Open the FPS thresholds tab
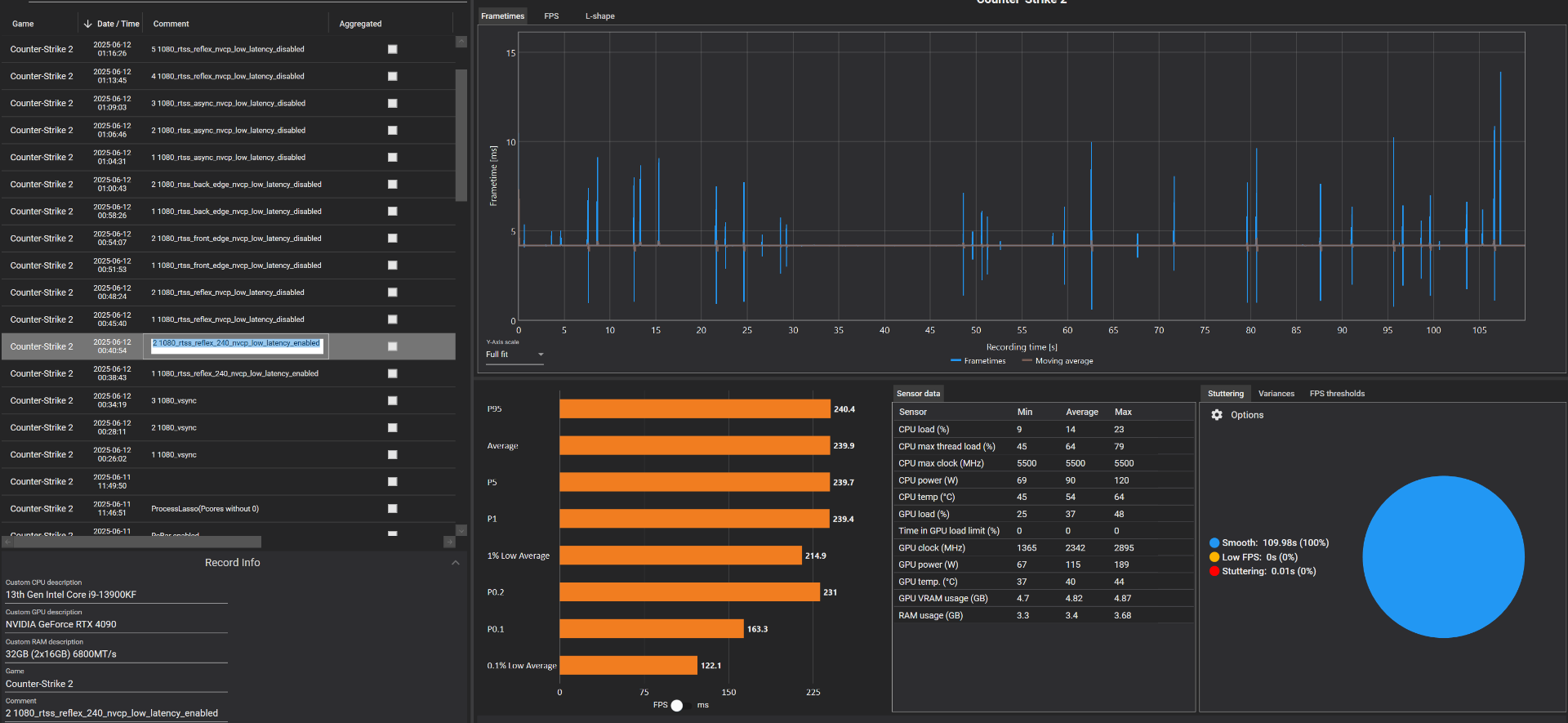The height and width of the screenshot is (723, 1568). [1337, 394]
